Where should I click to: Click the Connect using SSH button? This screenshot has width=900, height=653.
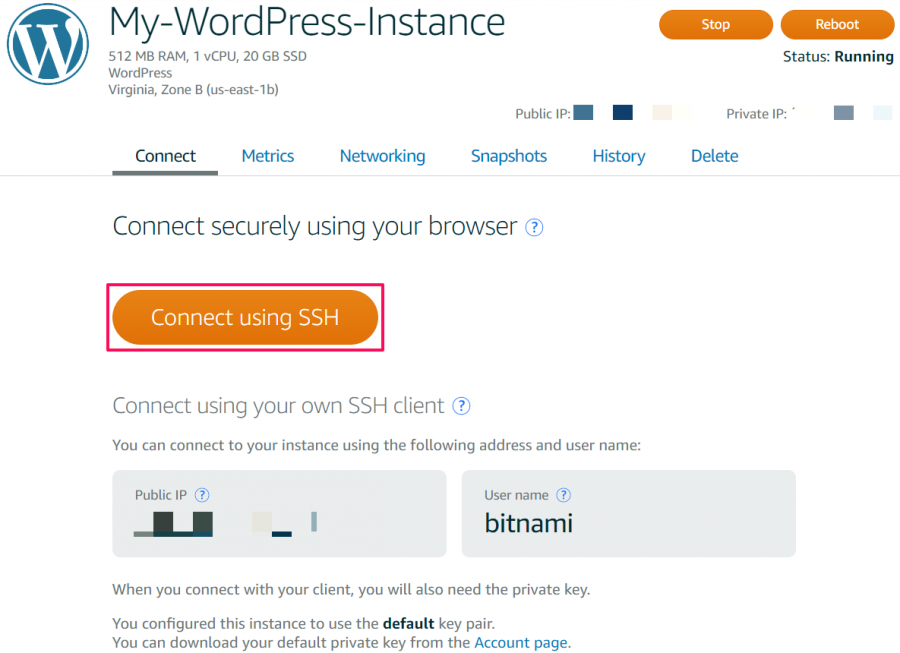pyautogui.click(x=245, y=317)
